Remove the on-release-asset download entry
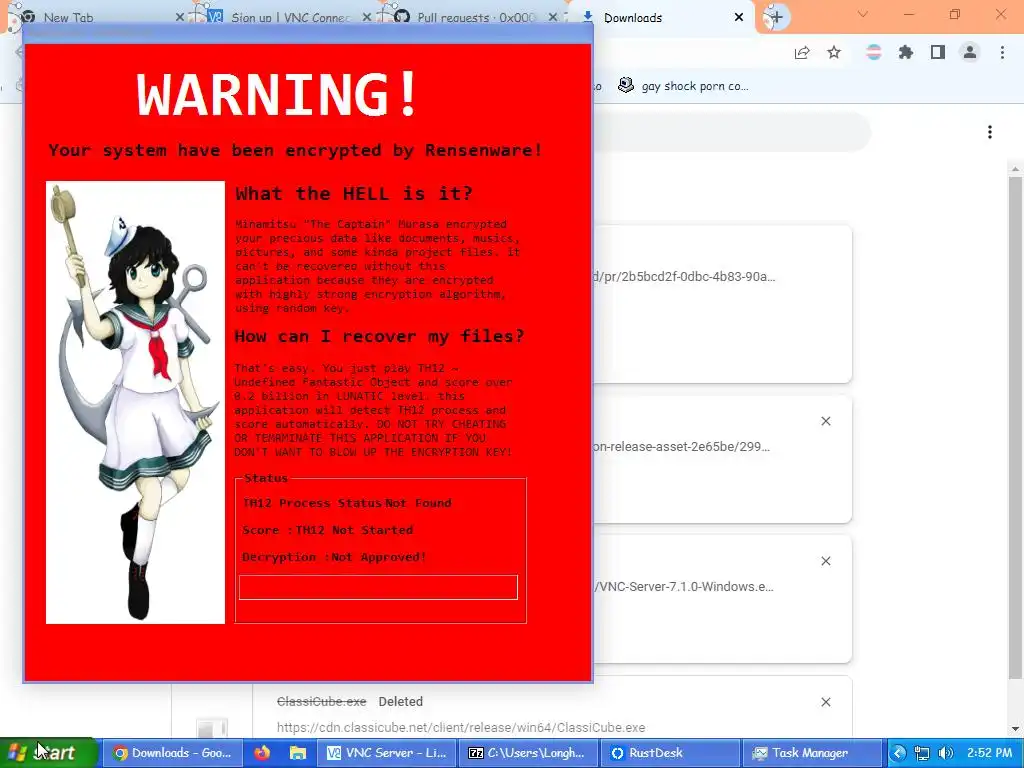This screenshot has height=768, width=1024. pyautogui.click(x=825, y=421)
